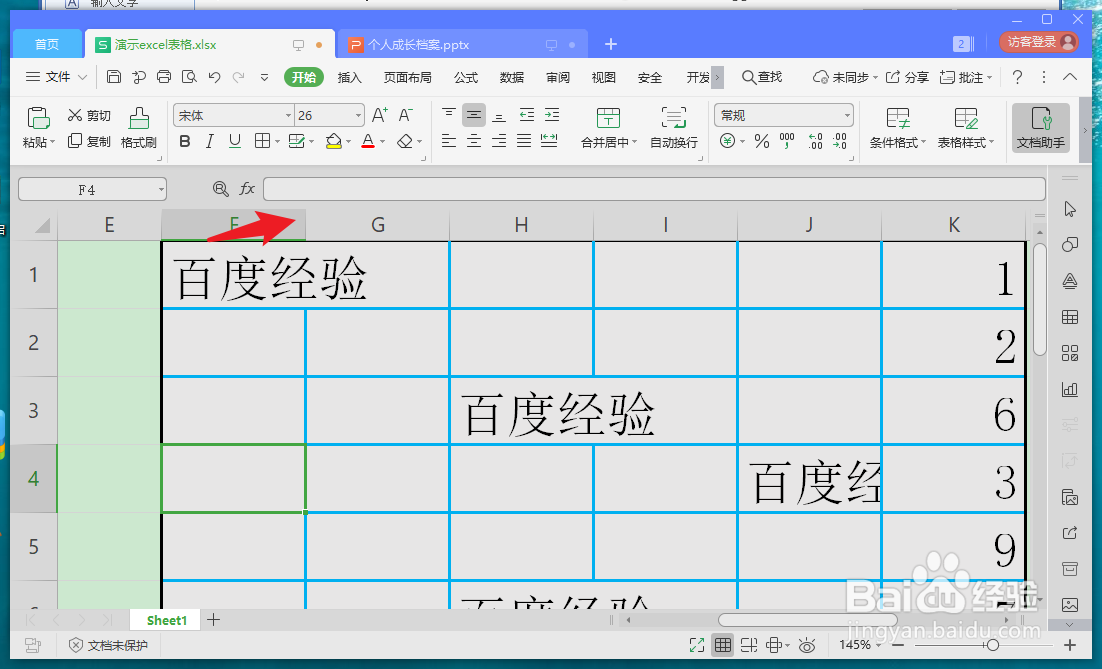Image resolution: width=1102 pixels, height=669 pixels.
Task: Click the 首页 home tab button
Action: pyautogui.click(x=47, y=44)
